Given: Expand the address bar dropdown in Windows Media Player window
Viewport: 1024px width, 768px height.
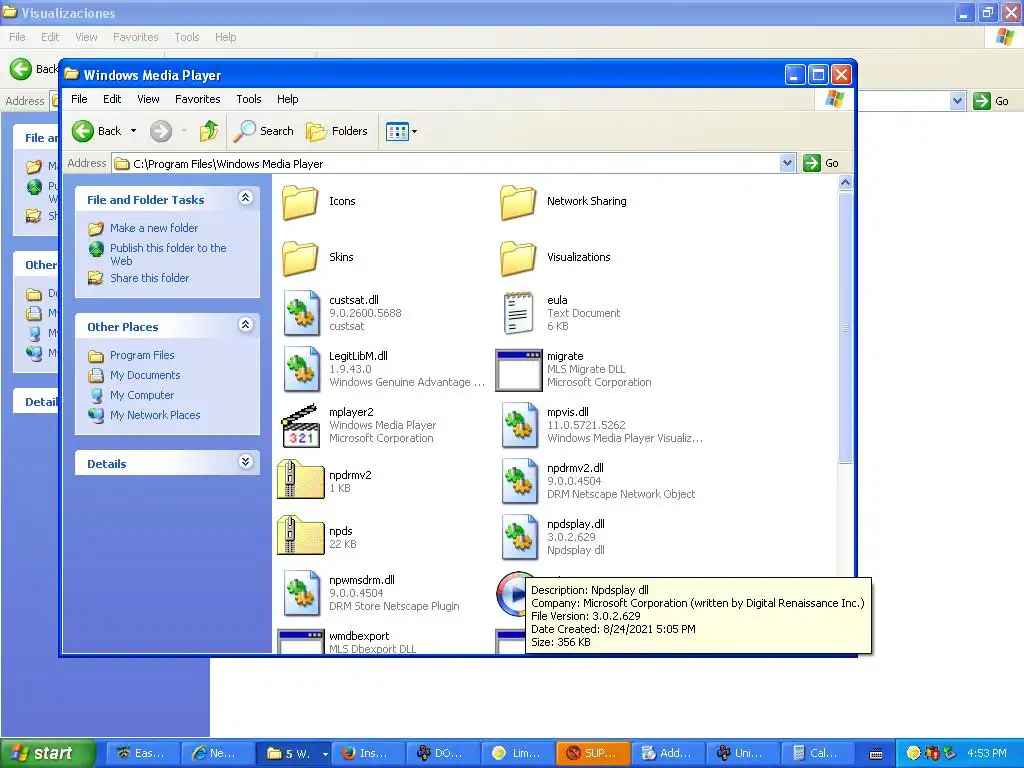Looking at the screenshot, I should point(787,163).
